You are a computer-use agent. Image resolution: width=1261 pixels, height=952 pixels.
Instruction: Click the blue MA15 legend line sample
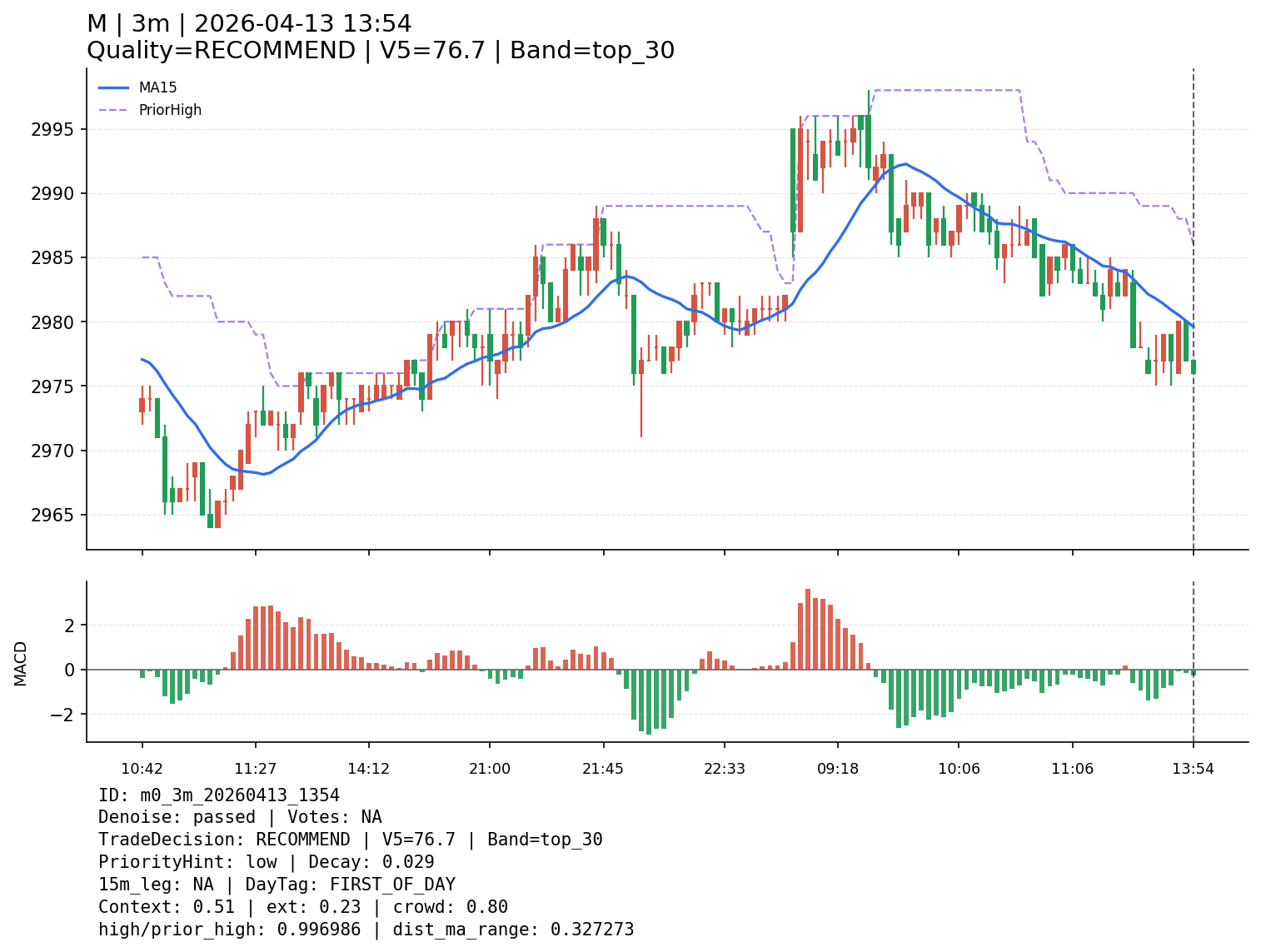tap(114, 87)
